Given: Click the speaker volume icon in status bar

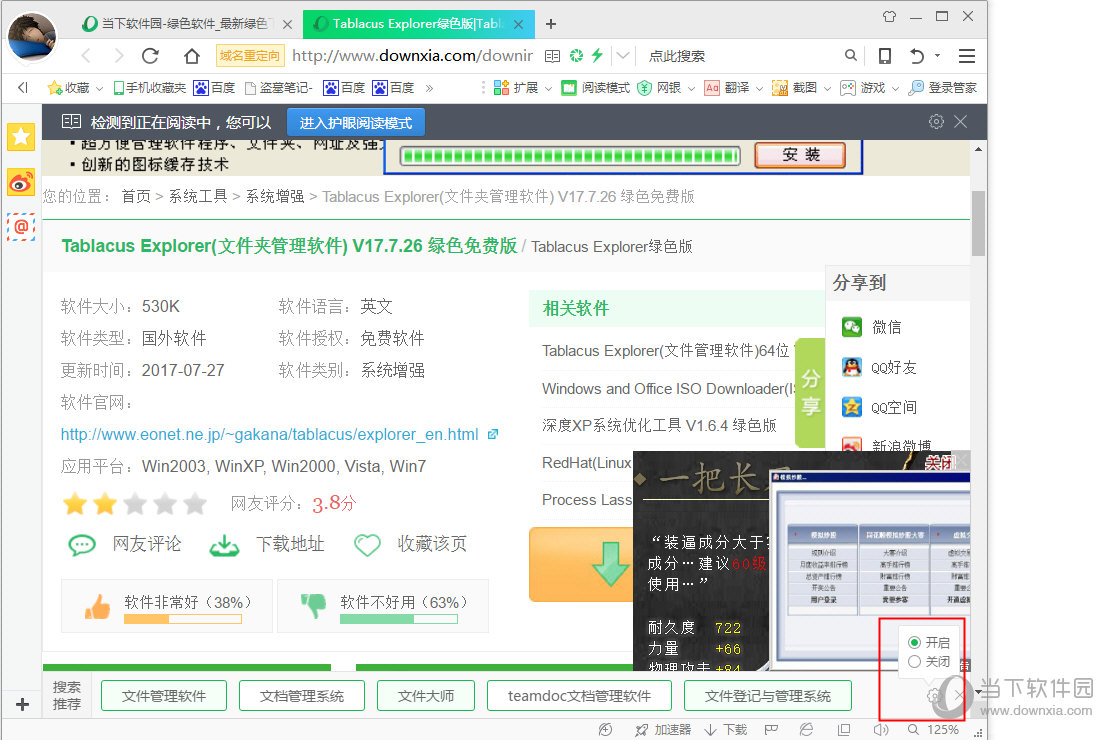Looking at the screenshot, I should pos(880,730).
